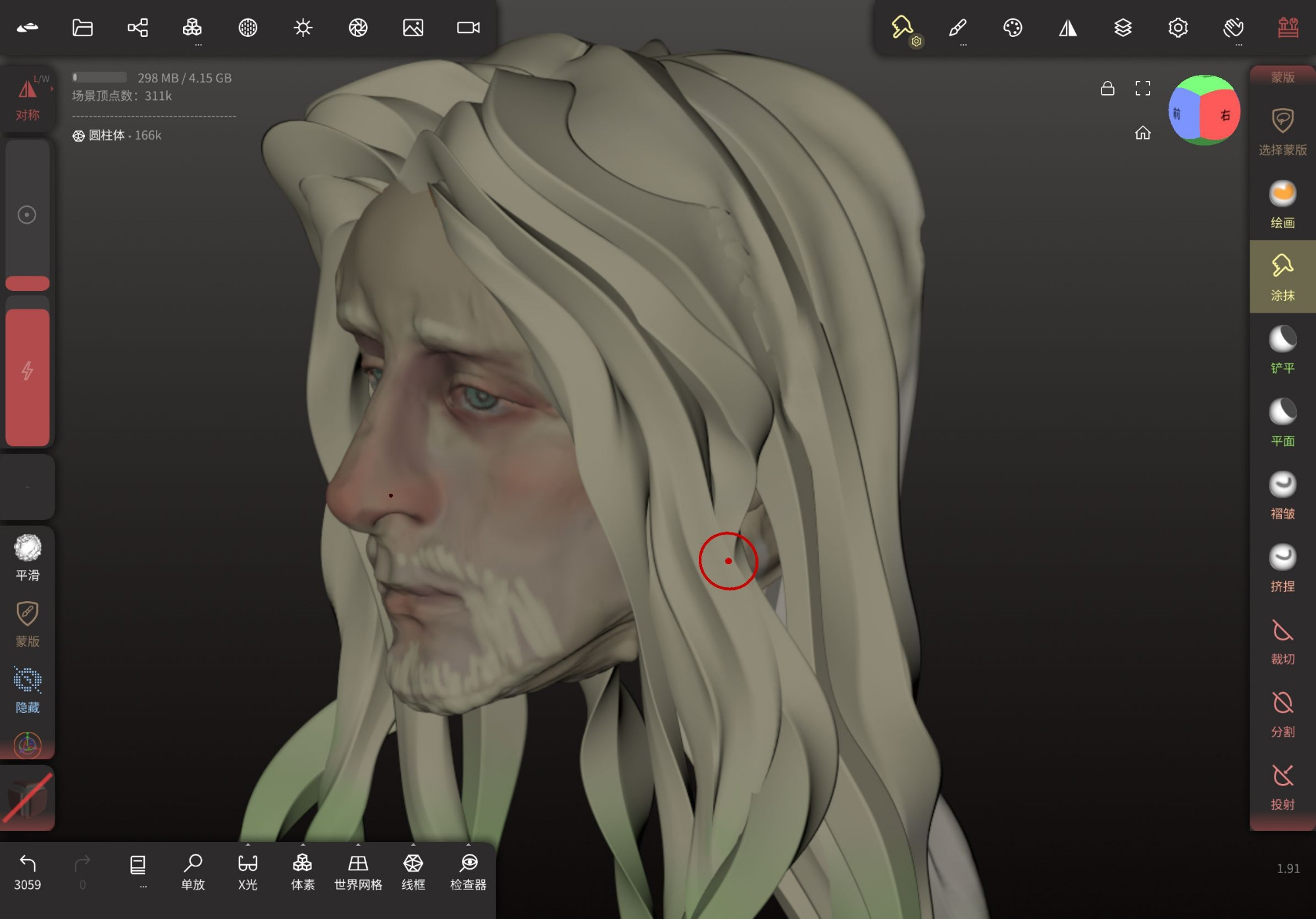Activate the gizmo icon on left bar
This screenshot has width=1316, height=919.
coord(28,745)
